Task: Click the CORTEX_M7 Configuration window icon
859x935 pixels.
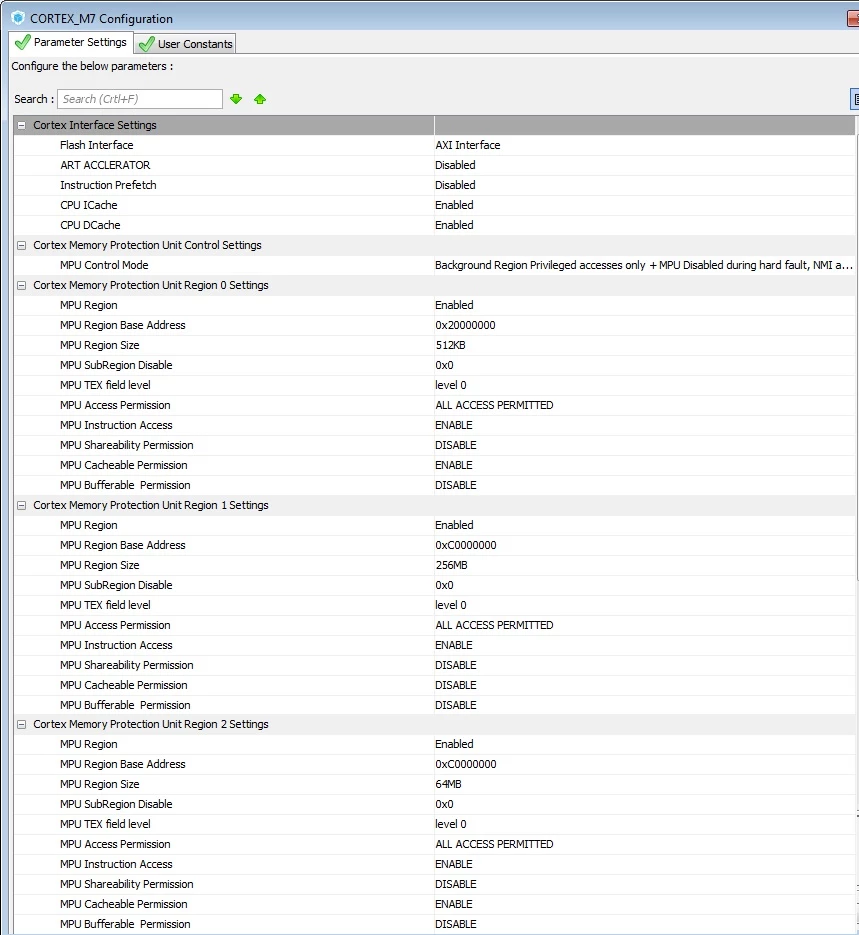Action: pyautogui.click(x=18, y=18)
